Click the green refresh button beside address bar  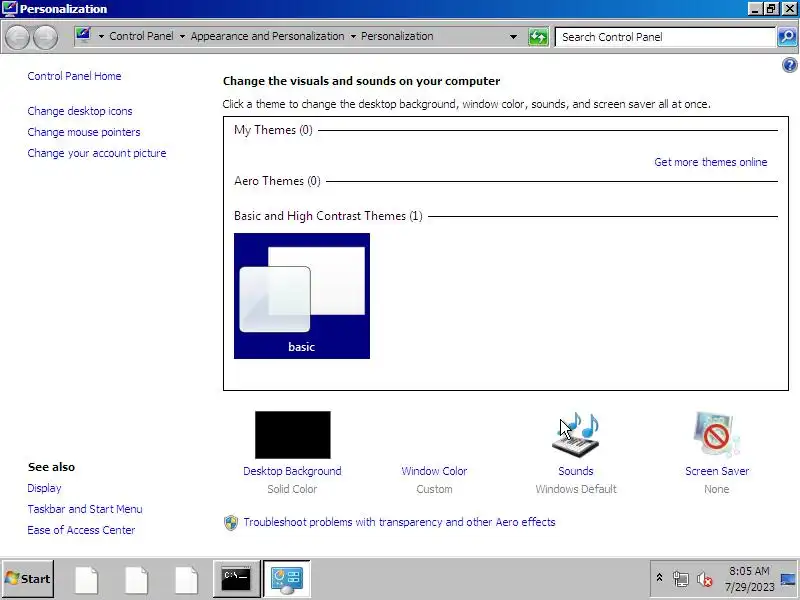pos(538,37)
